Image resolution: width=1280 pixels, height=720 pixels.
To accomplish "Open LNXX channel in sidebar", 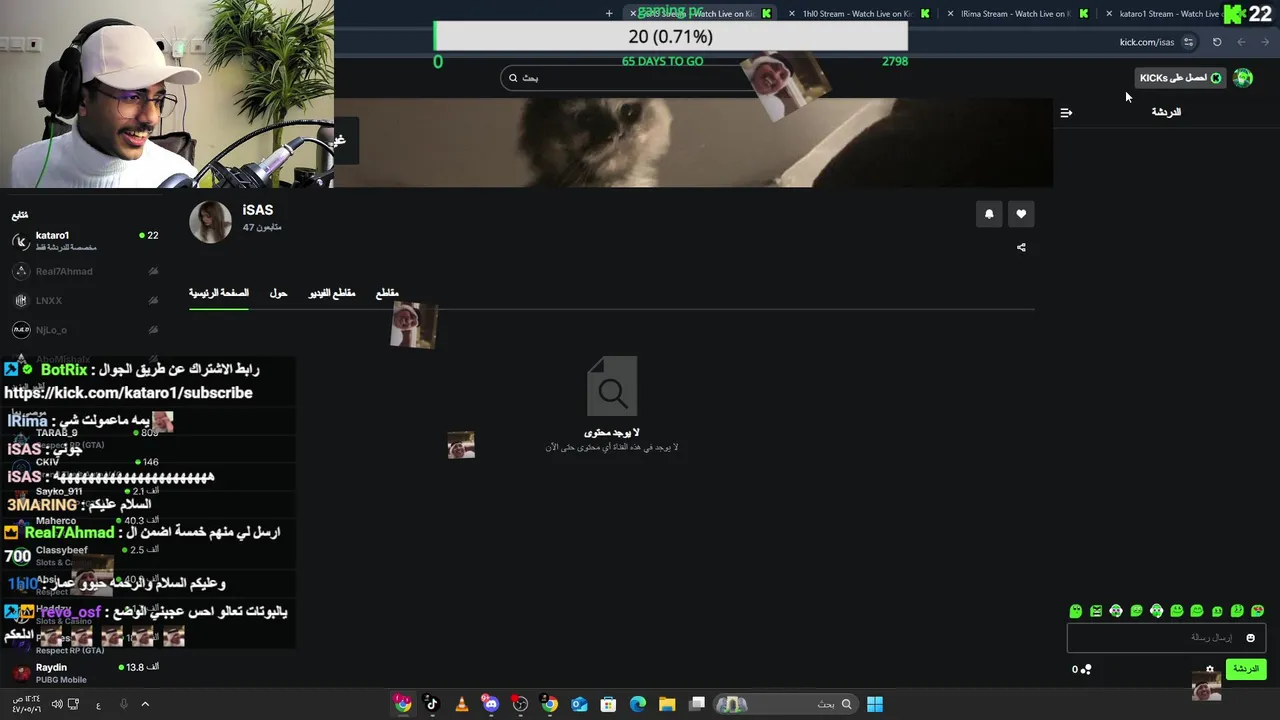I will [85, 300].
